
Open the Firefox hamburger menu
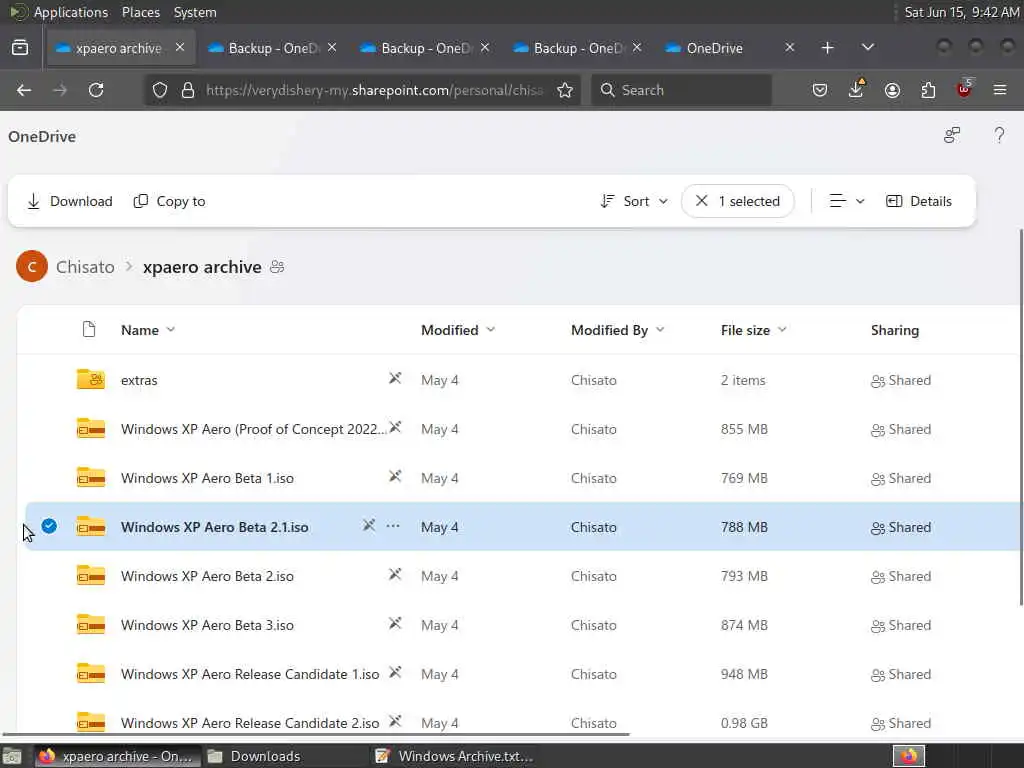point(1000,90)
